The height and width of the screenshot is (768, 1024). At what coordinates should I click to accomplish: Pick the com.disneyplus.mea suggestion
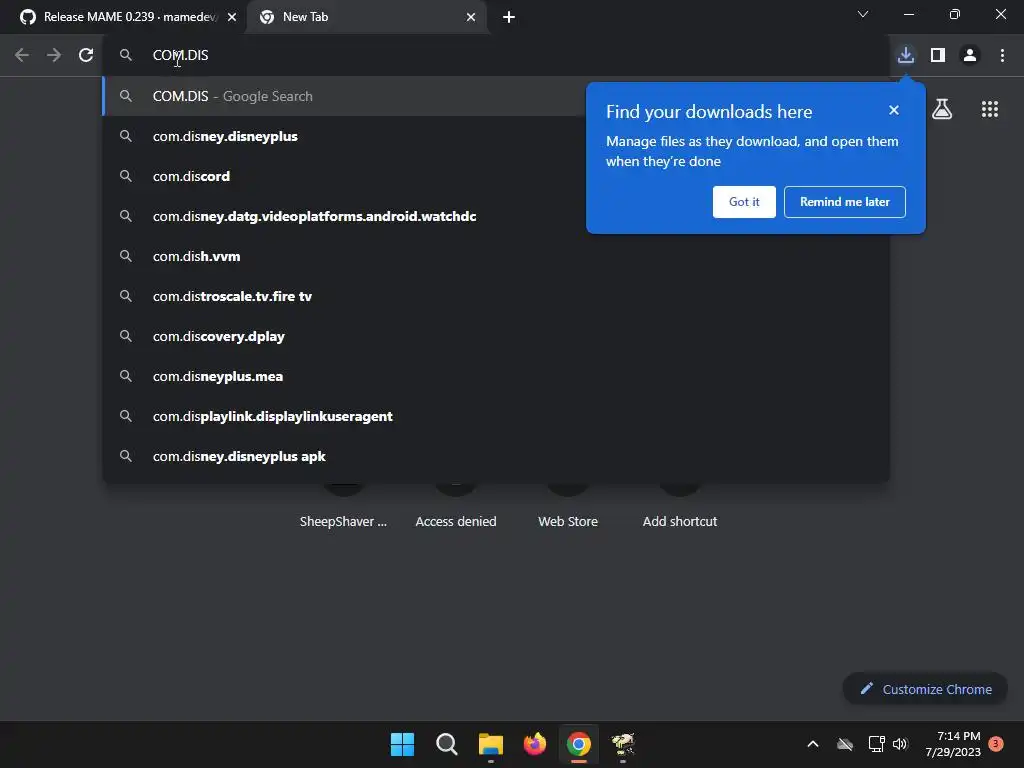coord(496,376)
